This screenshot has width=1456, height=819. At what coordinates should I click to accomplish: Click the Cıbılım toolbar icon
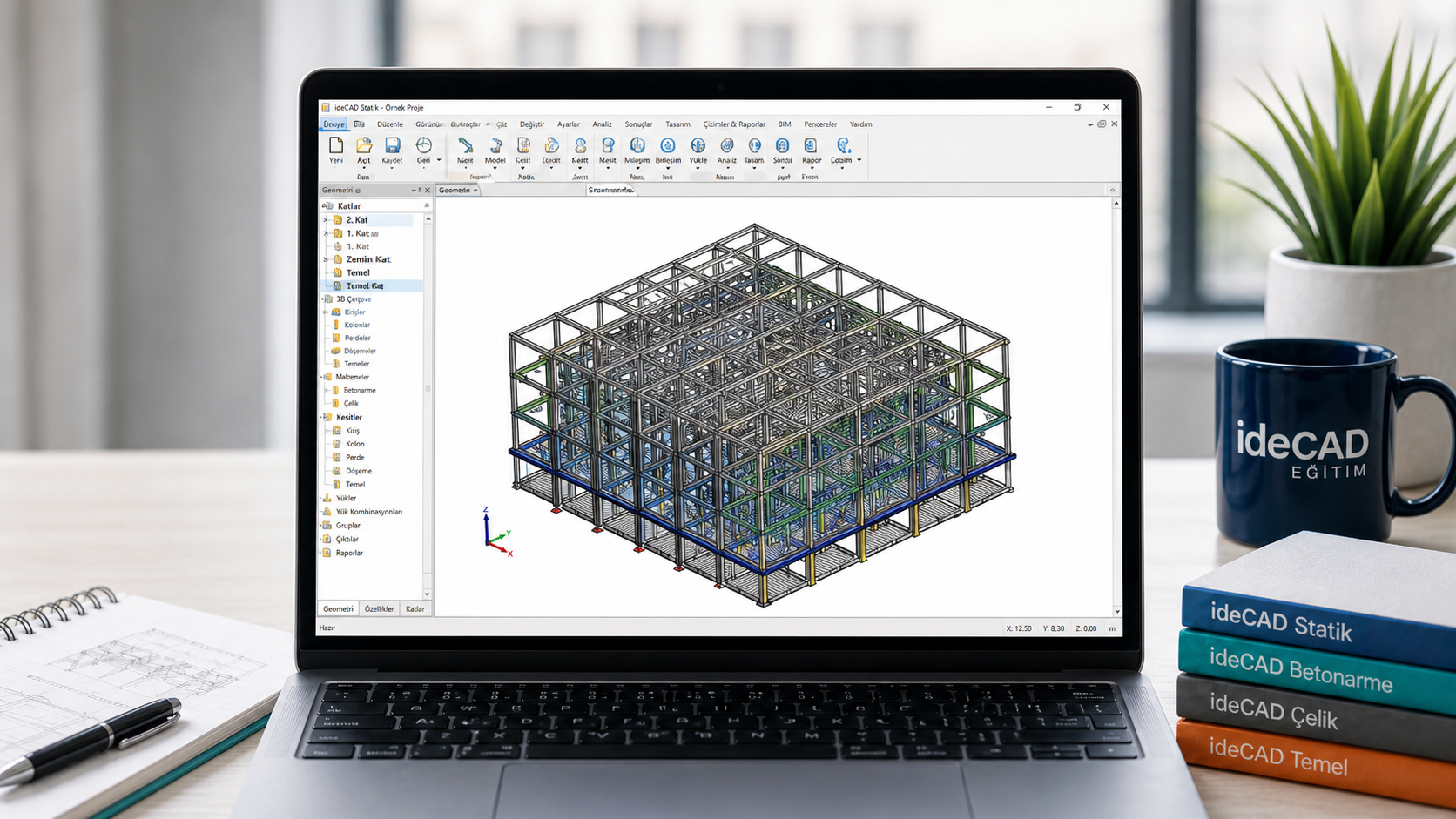(842, 145)
